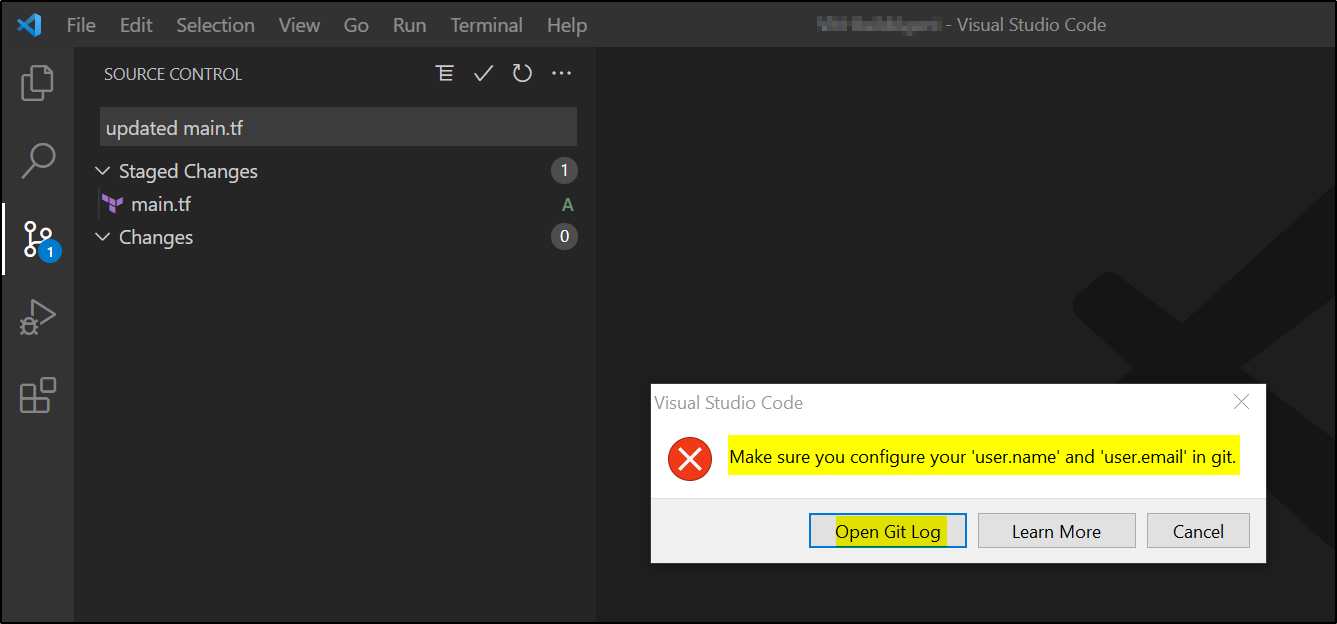This screenshot has height=624, width=1337.
Task: Click the VS Code logo in title bar
Action: point(28,24)
